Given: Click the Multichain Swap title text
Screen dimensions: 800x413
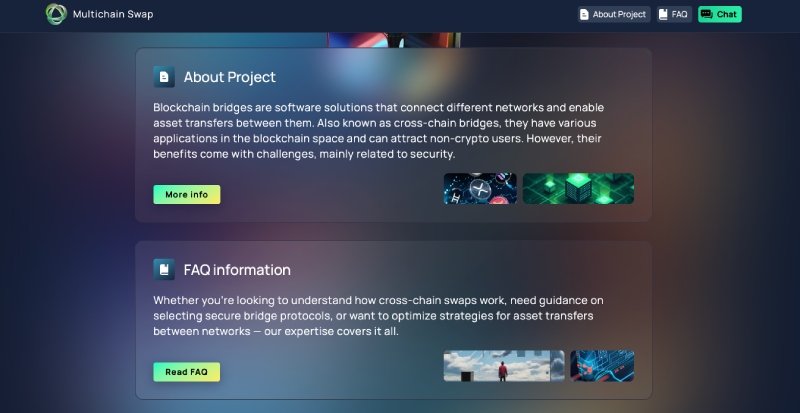Looking at the screenshot, I should click(x=113, y=14).
